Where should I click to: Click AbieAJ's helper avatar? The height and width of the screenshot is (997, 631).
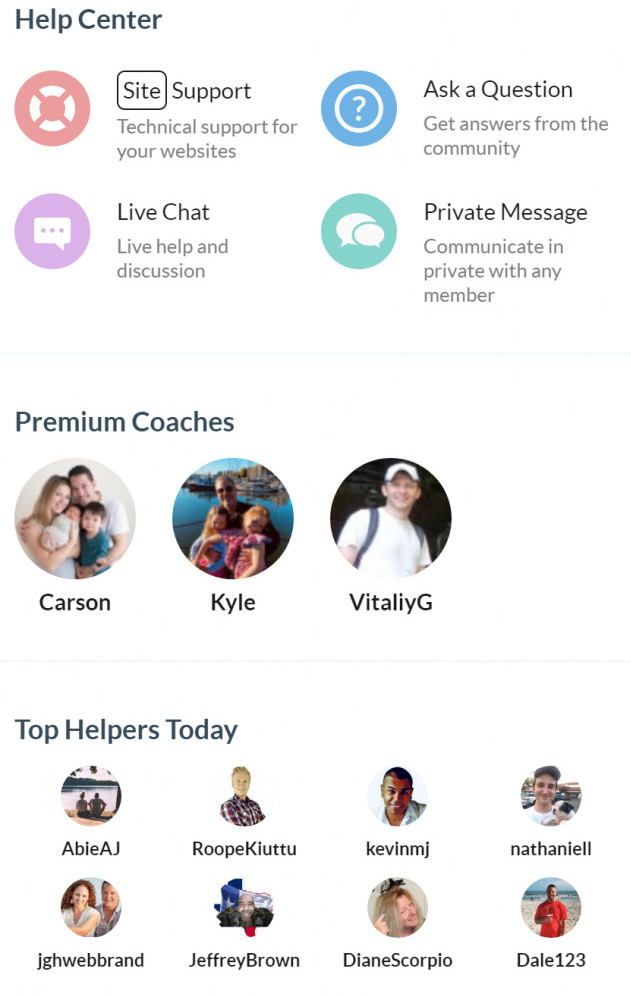pos(91,796)
